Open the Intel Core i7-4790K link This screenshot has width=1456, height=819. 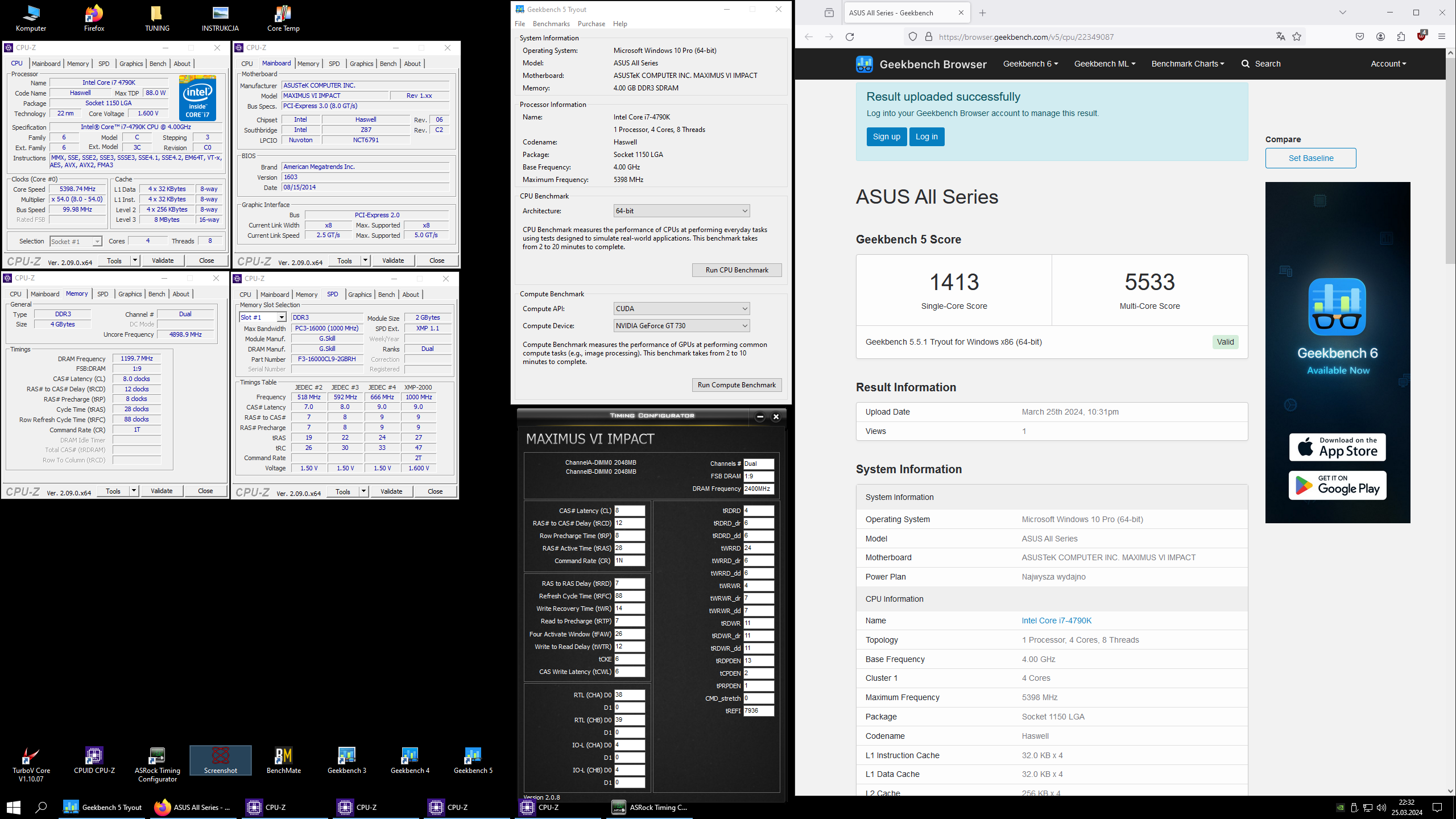click(x=1056, y=621)
